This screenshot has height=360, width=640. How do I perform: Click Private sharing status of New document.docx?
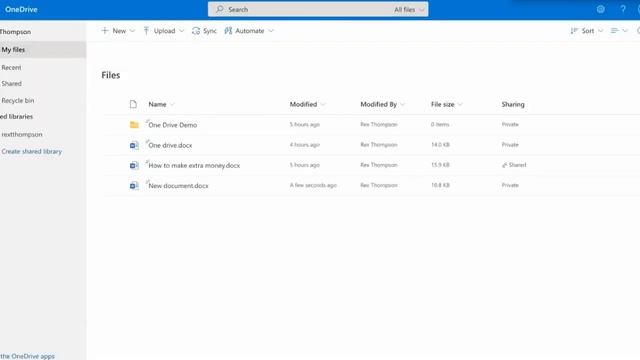[x=510, y=185]
